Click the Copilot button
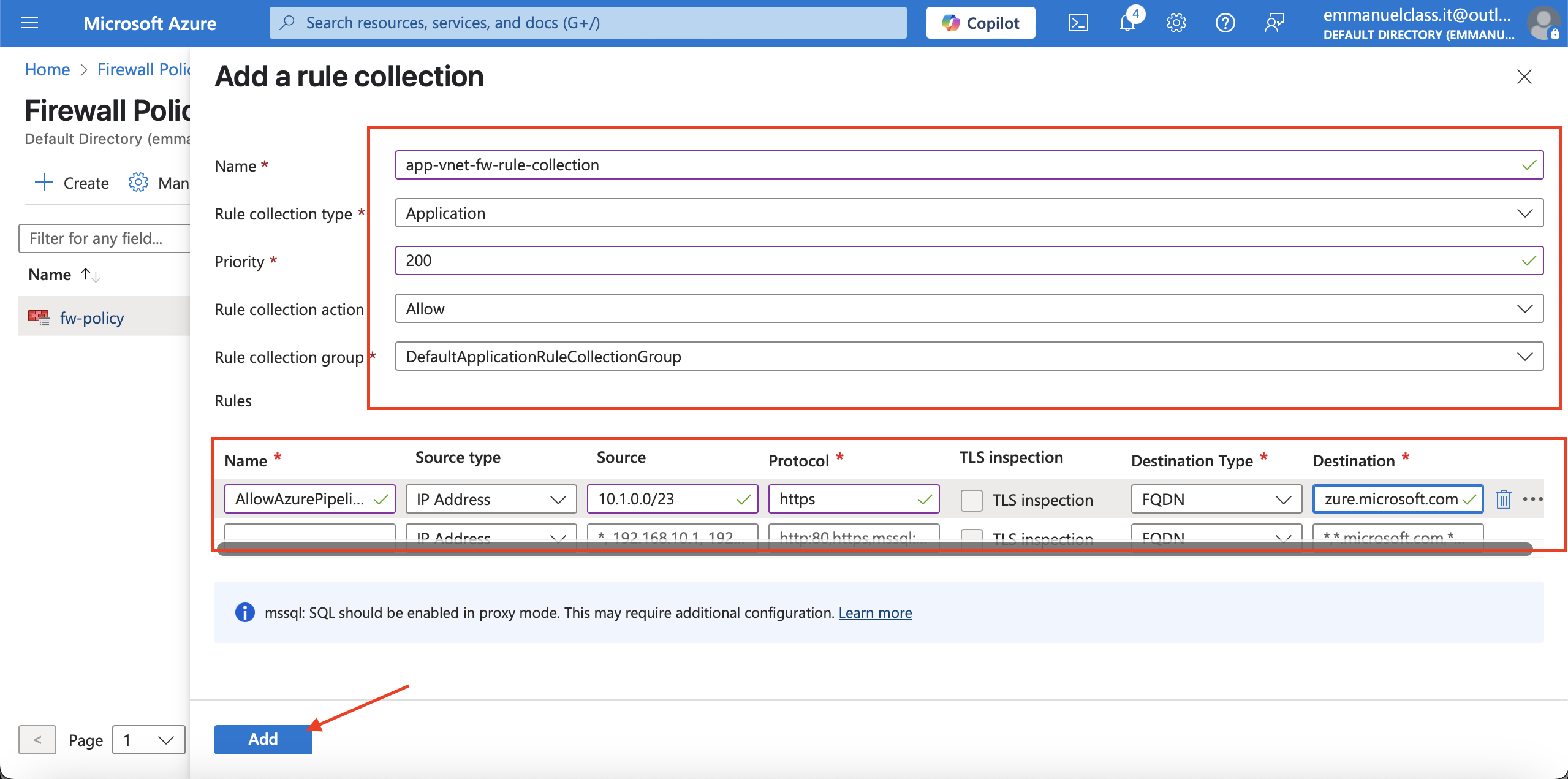 [x=980, y=23]
